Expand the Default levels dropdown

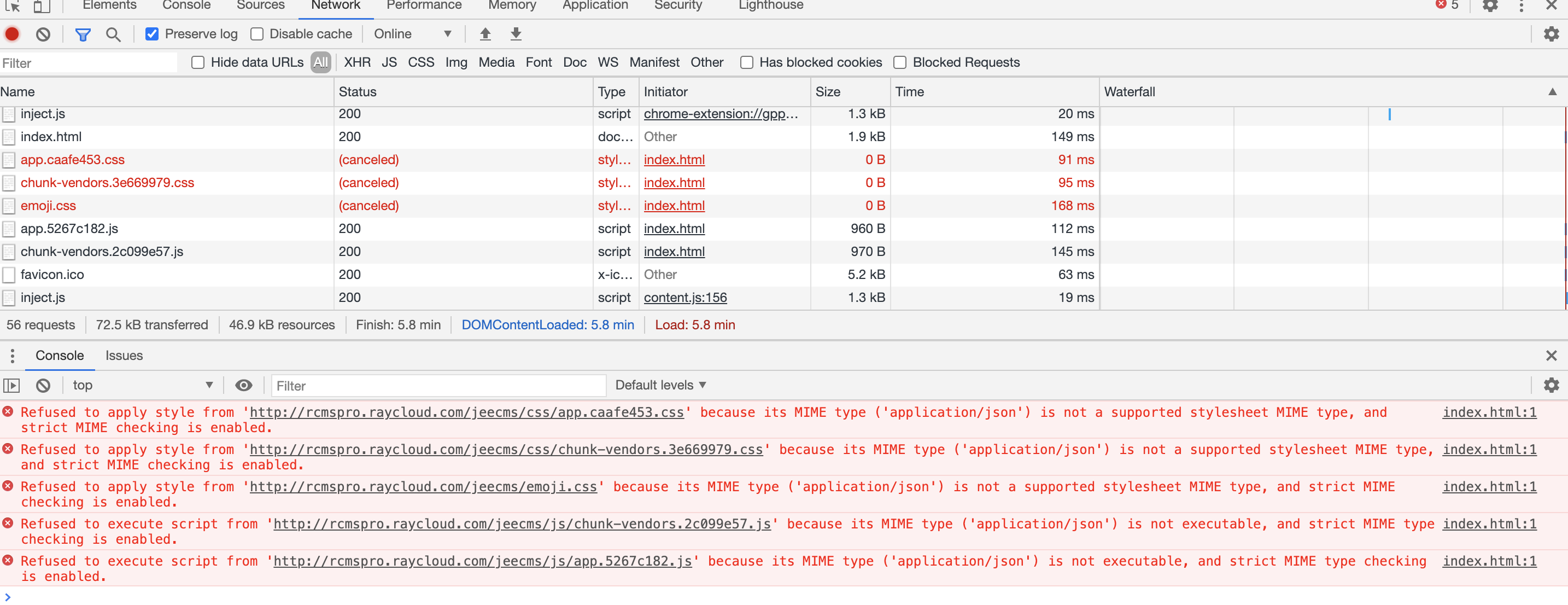pos(660,385)
